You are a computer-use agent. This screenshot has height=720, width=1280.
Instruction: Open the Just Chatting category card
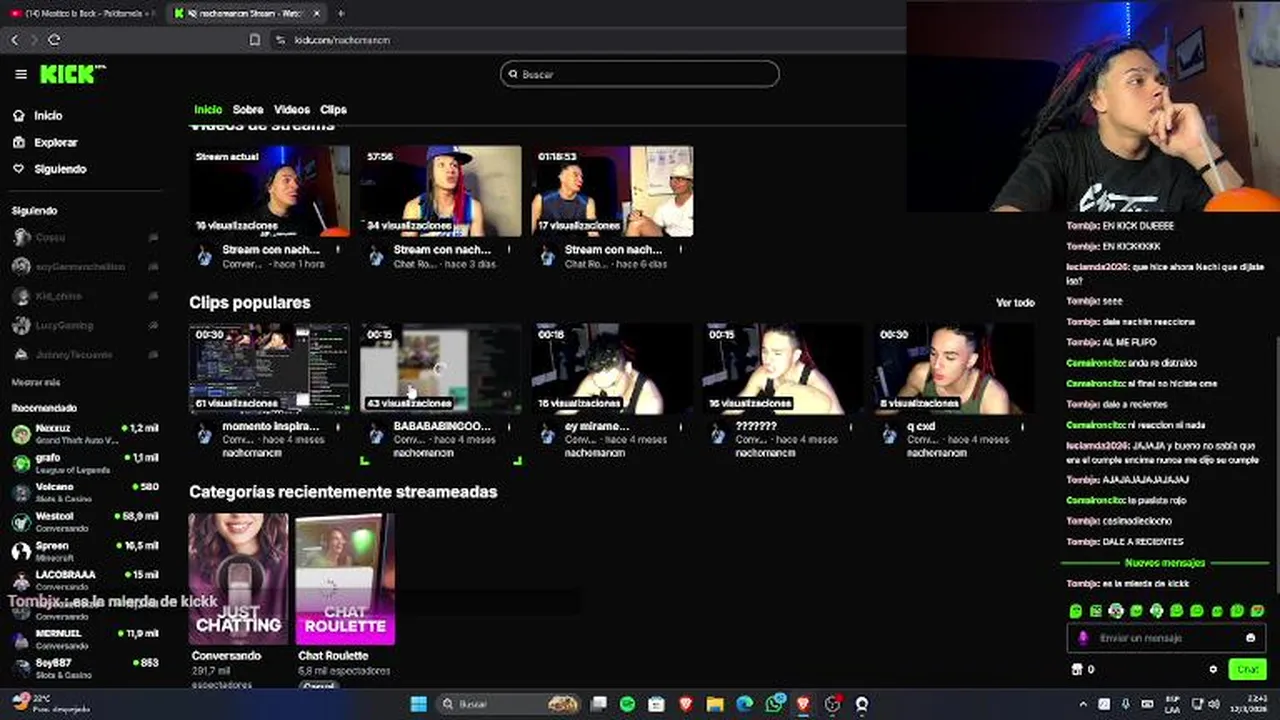click(x=238, y=579)
